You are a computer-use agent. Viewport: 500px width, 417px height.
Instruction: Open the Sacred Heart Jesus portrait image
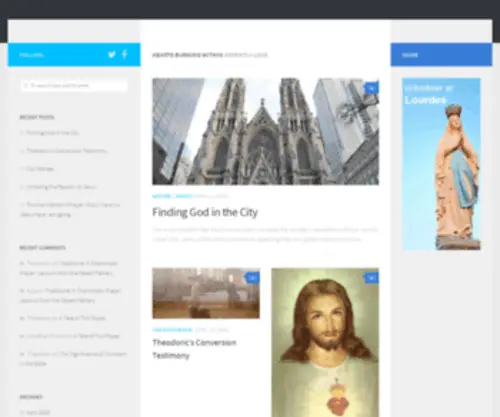325,343
